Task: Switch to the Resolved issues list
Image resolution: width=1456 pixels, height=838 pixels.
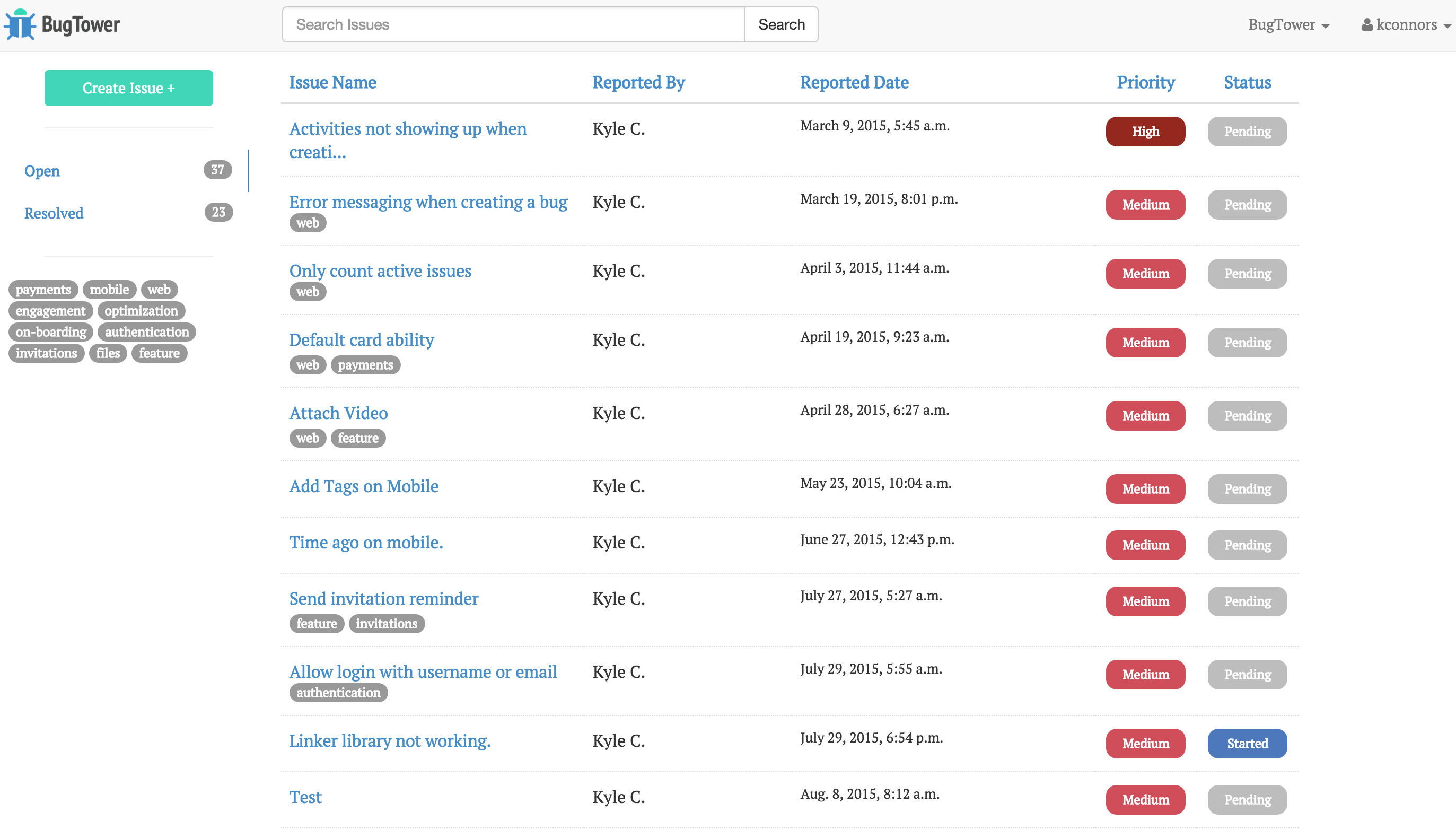Action: tap(54, 213)
